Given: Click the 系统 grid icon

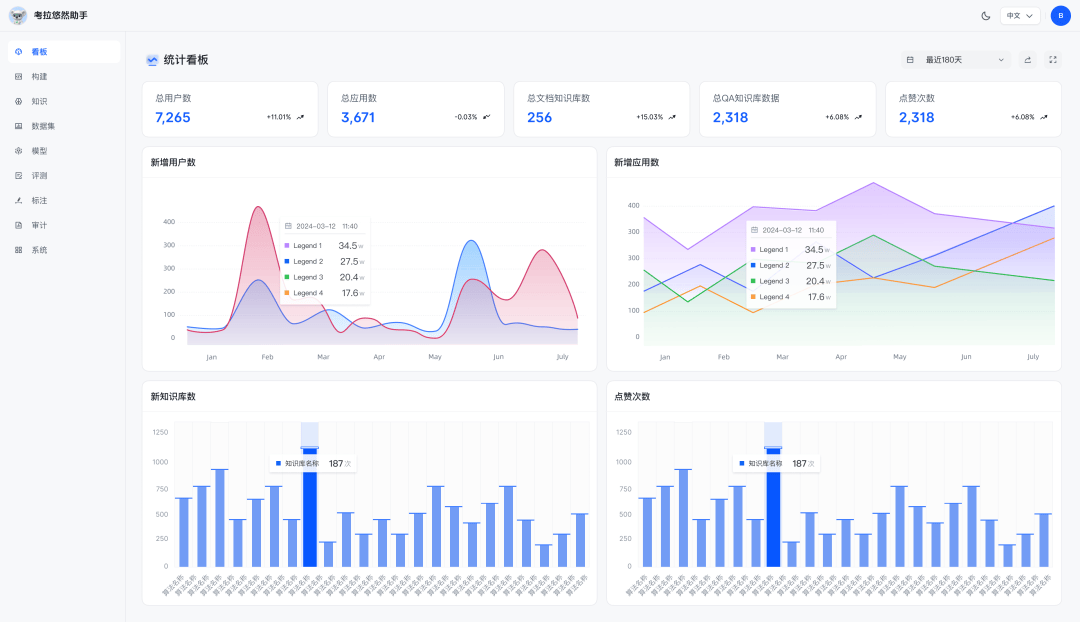Looking at the screenshot, I should (x=19, y=250).
